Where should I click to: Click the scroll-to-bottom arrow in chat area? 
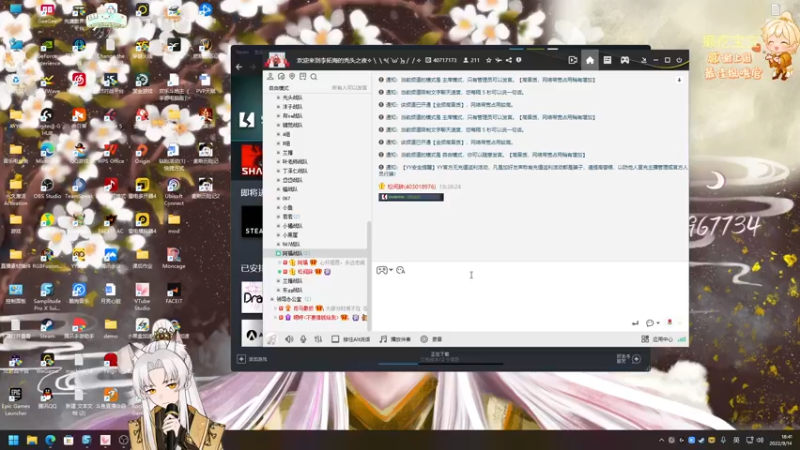tap(679, 80)
